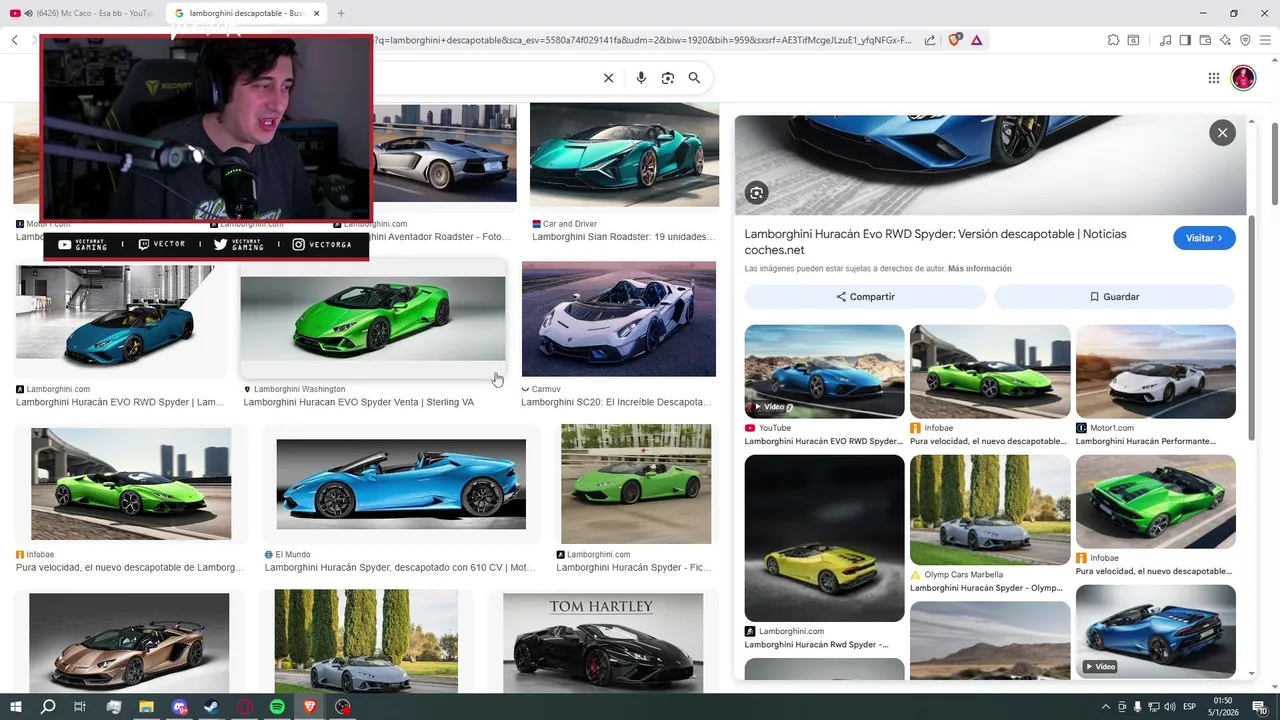Open the white Lamborghini SC20 Carmuv image
Image resolution: width=1280 pixels, height=720 pixels.
tap(619, 319)
